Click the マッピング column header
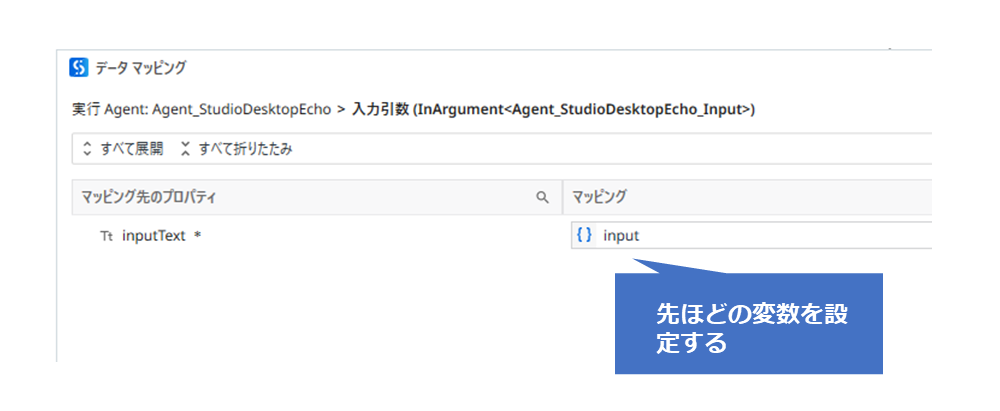The image size is (1000, 411). pos(599,198)
